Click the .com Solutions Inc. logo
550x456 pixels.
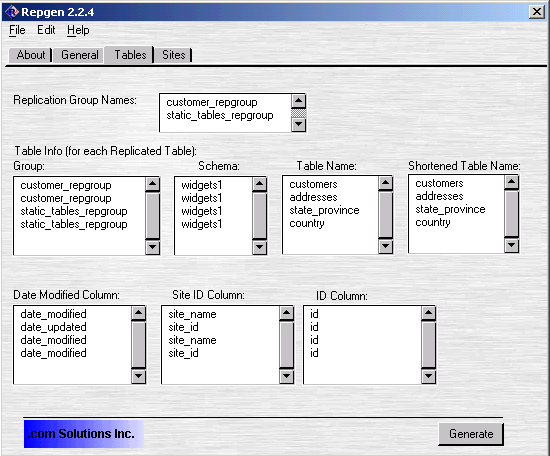(84, 434)
